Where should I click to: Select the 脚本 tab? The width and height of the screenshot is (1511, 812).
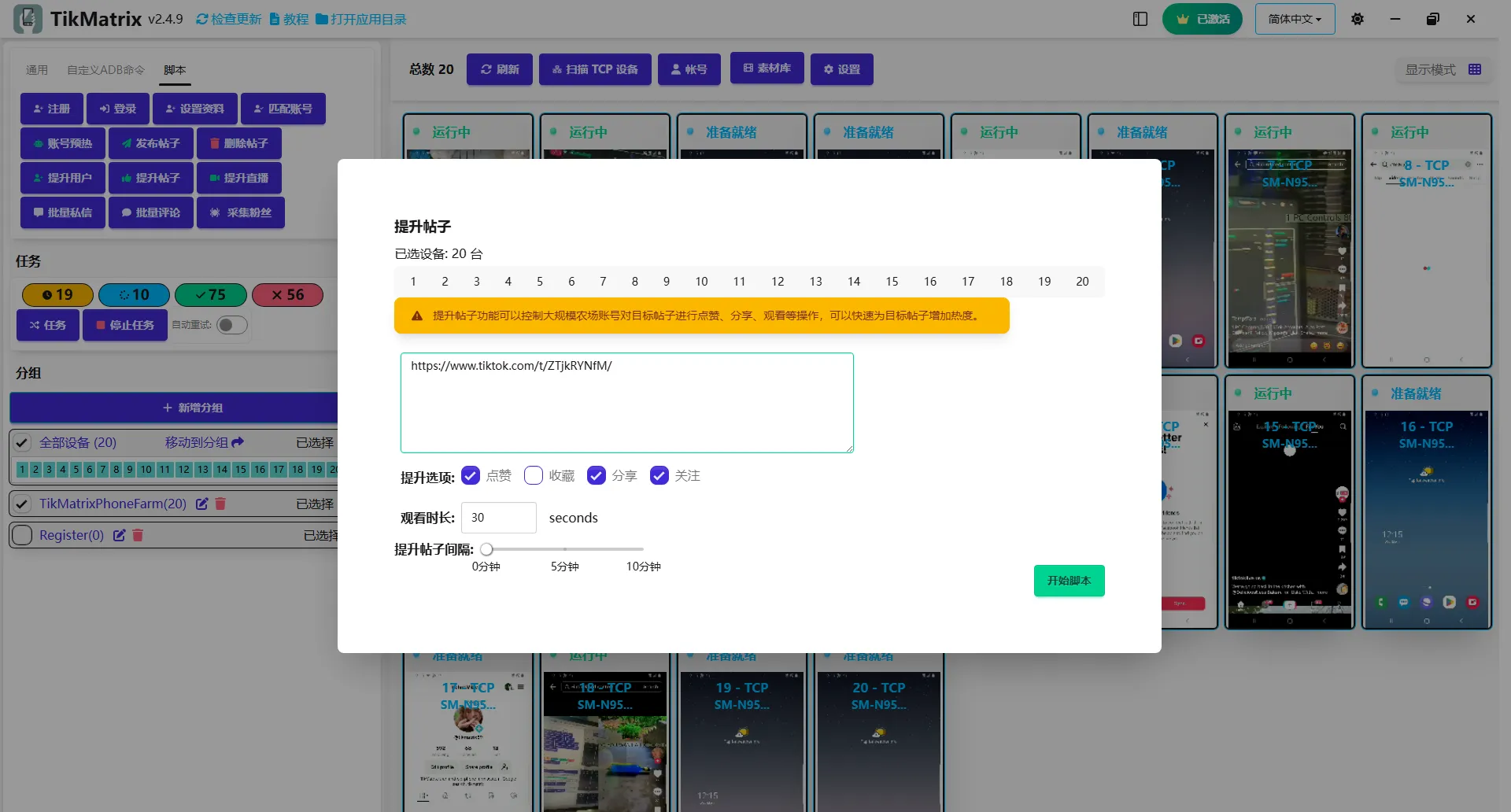(x=174, y=70)
